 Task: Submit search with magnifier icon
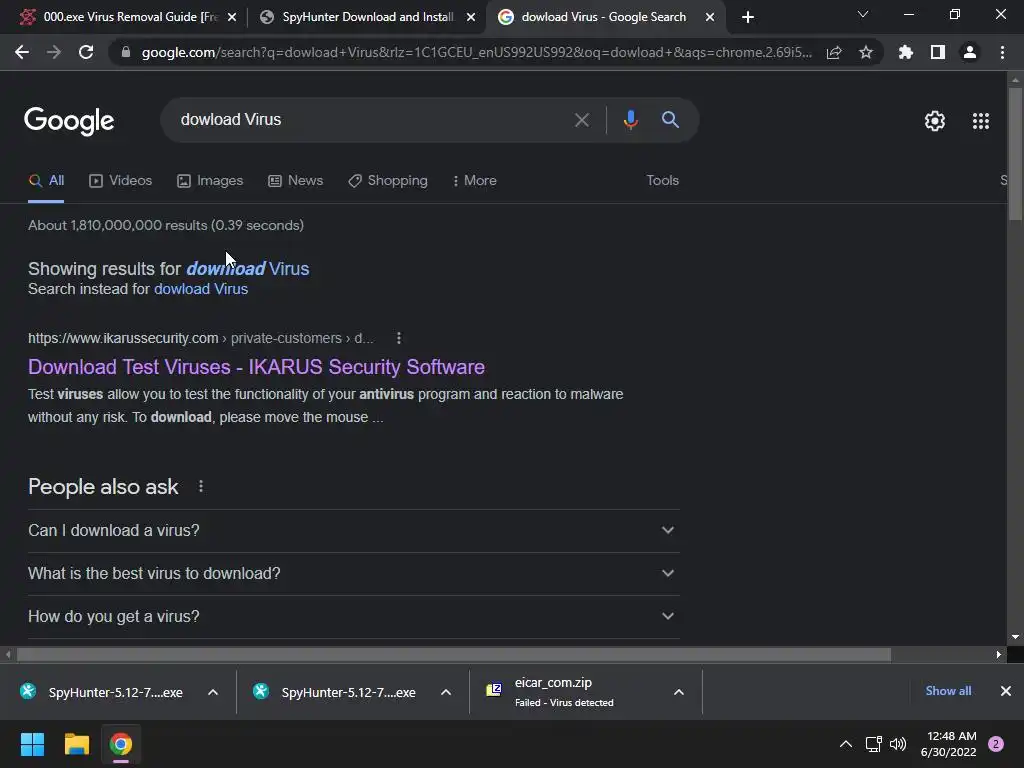point(670,120)
